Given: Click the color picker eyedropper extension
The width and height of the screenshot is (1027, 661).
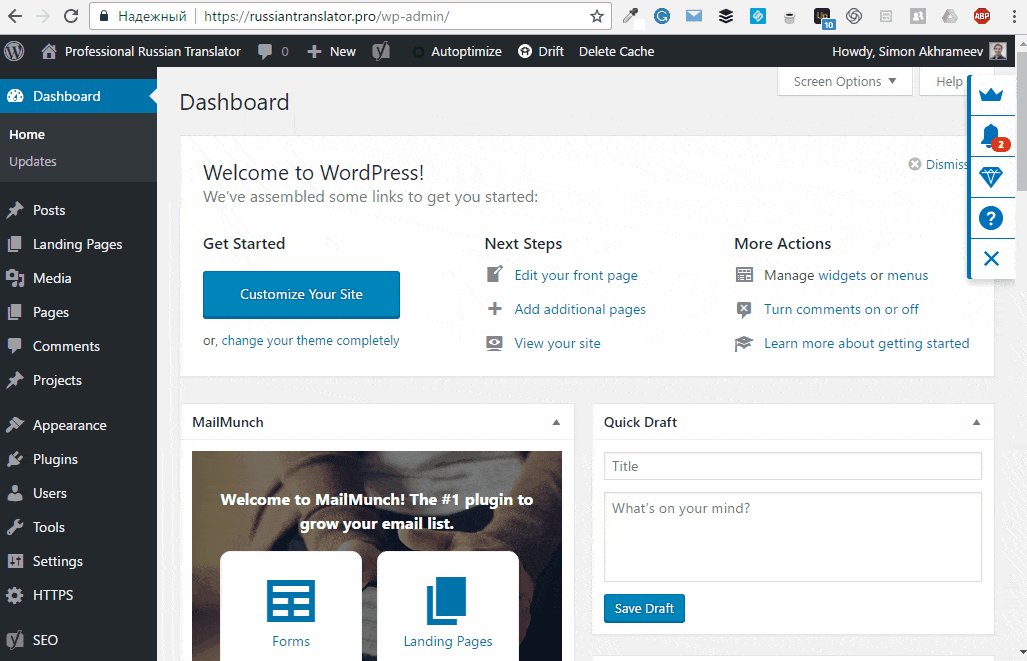Looking at the screenshot, I should tap(630, 16).
